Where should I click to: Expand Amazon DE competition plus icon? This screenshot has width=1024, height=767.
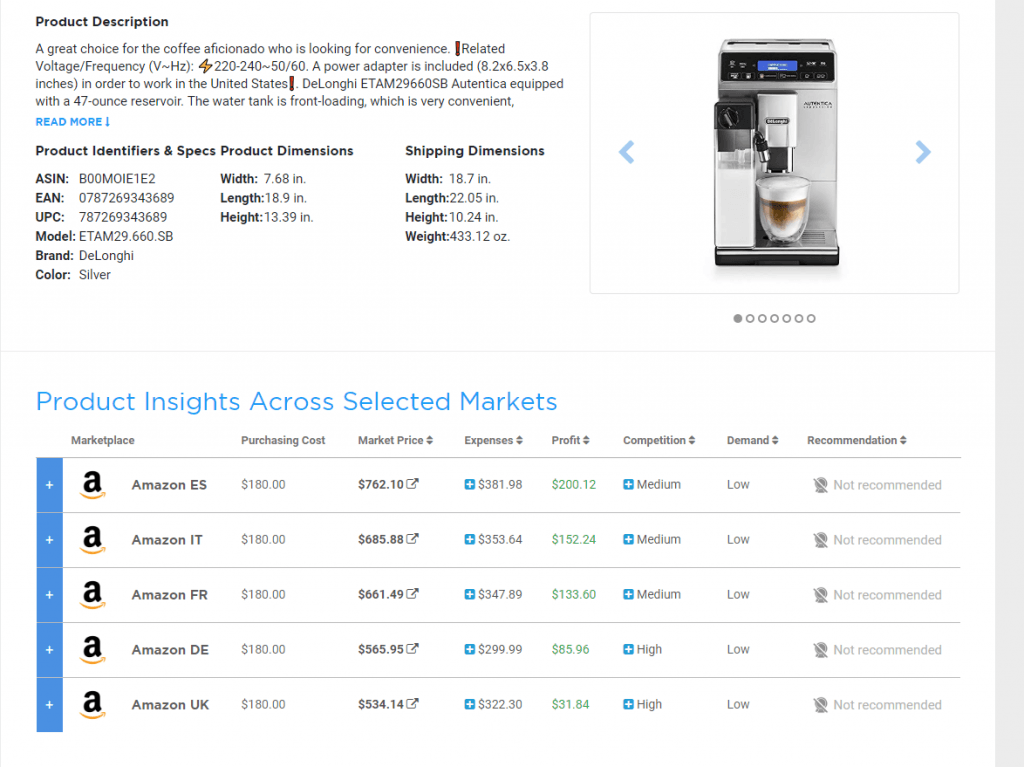(628, 649)
